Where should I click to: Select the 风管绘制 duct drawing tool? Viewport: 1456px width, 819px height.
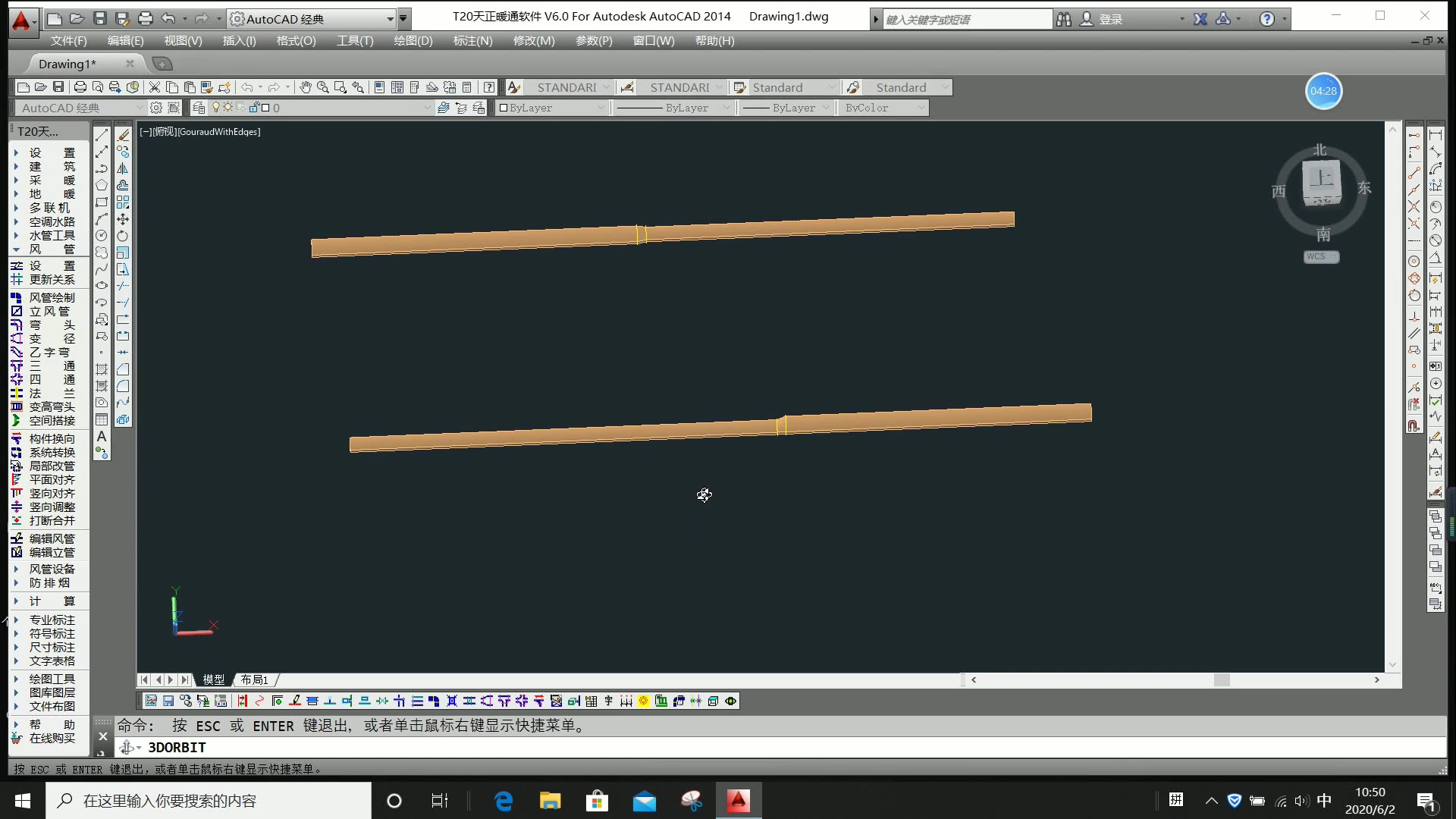pyautogui.click(x=52, y=298)
